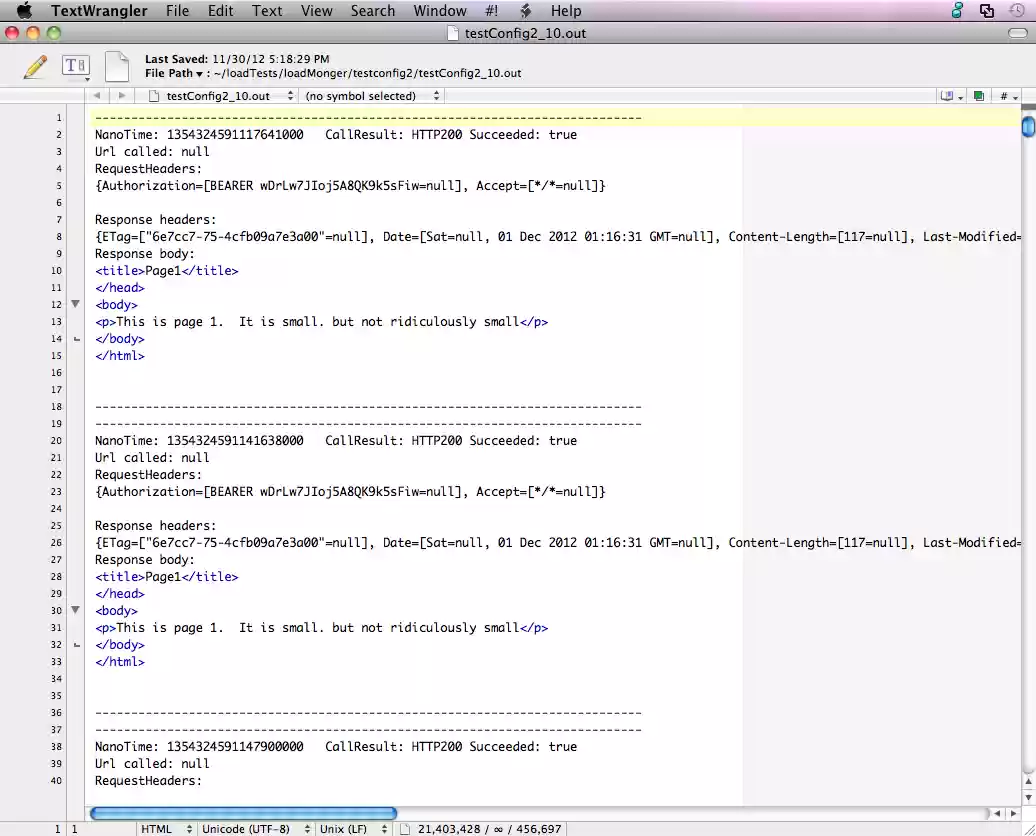This screenshot has width=1036, height=836.
Task: Click the horizontal scrollbar thumb
Action: tap(243, 814)
